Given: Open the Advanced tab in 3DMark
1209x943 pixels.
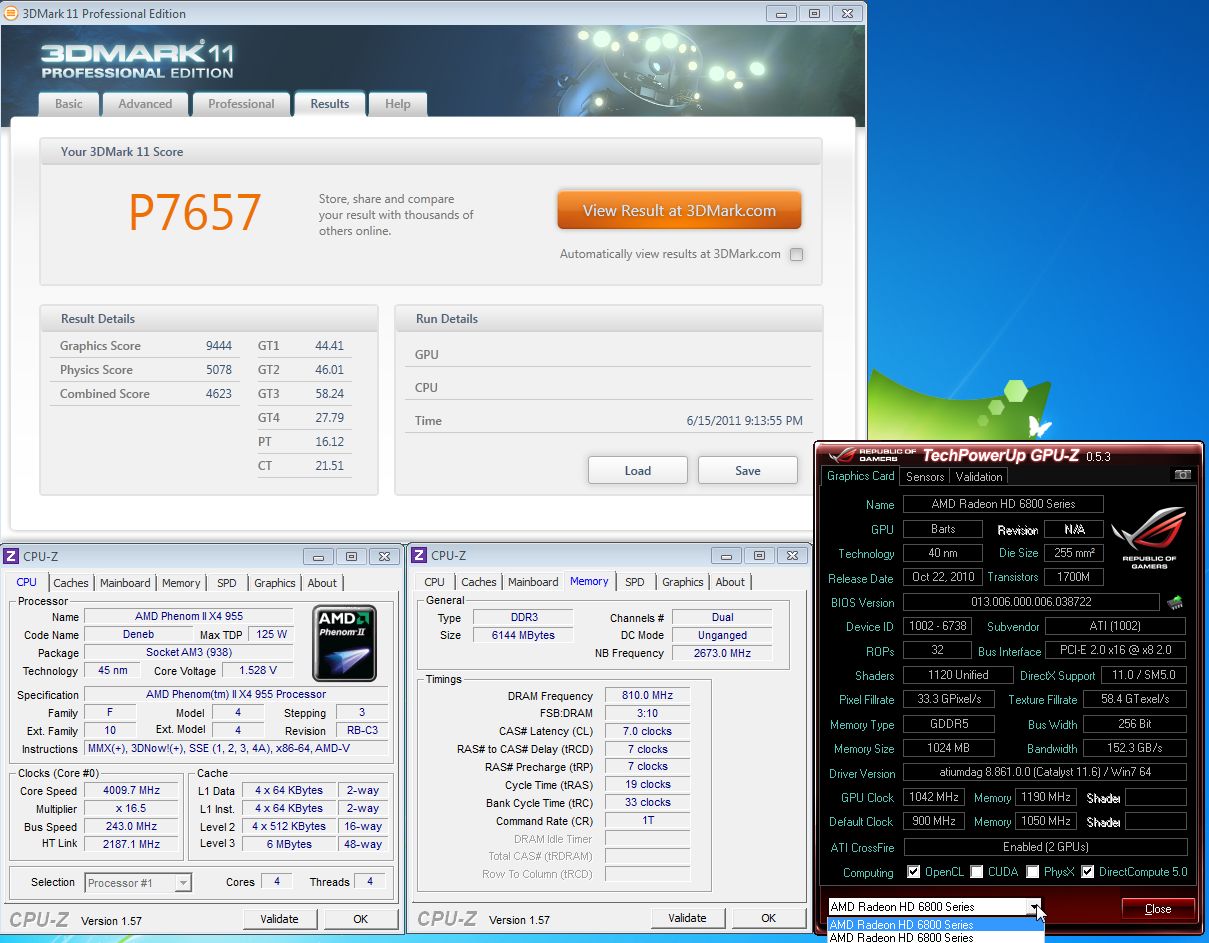Looking at the screenshot, I should pos(145,104).
